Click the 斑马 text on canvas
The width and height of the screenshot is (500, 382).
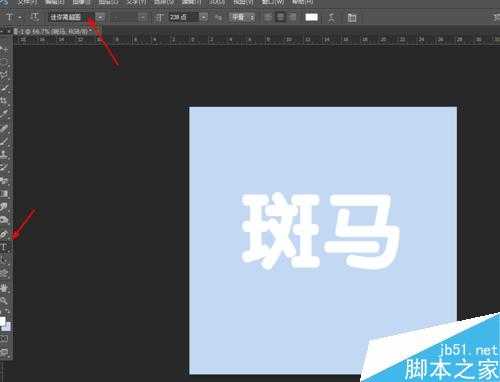point(320,231)
